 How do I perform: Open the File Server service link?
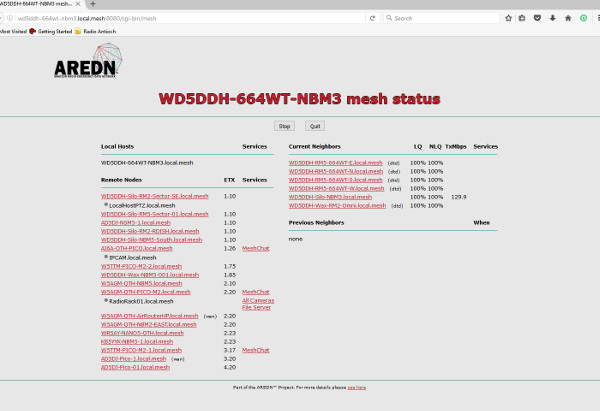[256, 307]
